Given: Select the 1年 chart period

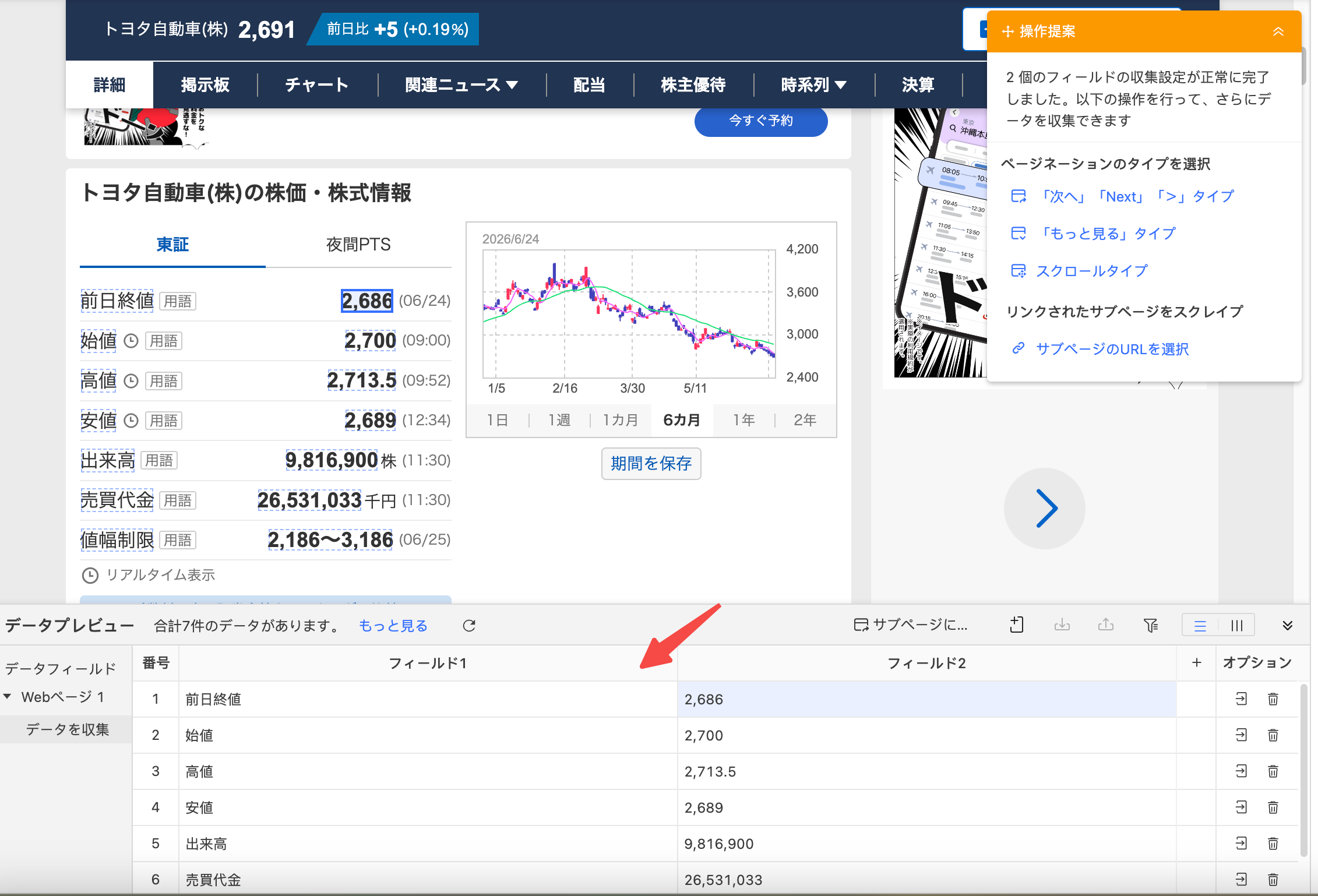Looking at the screenshot, I should pos(744,420).
